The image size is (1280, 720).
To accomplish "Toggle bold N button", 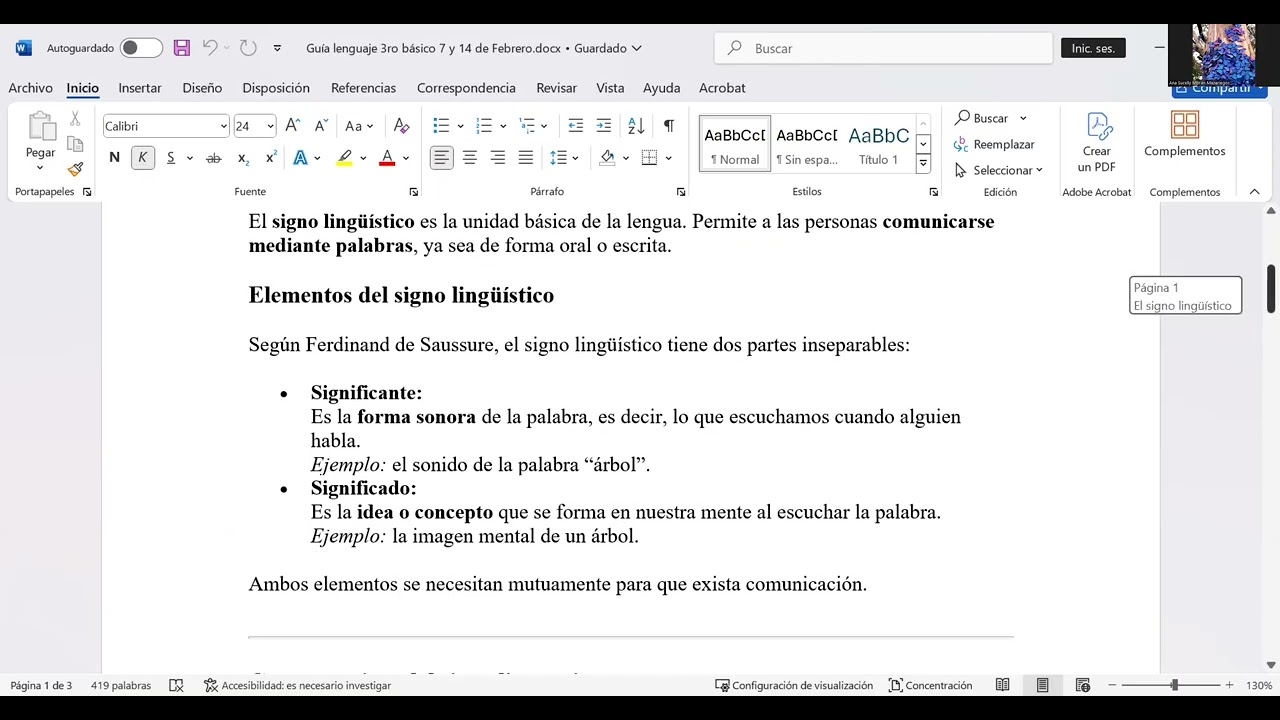I will pyautogui.click(x=114, y=158).
